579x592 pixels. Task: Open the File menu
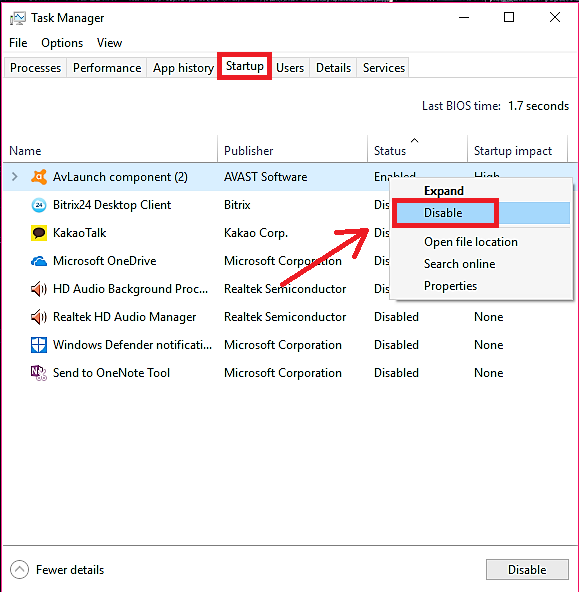click(18, 43)
